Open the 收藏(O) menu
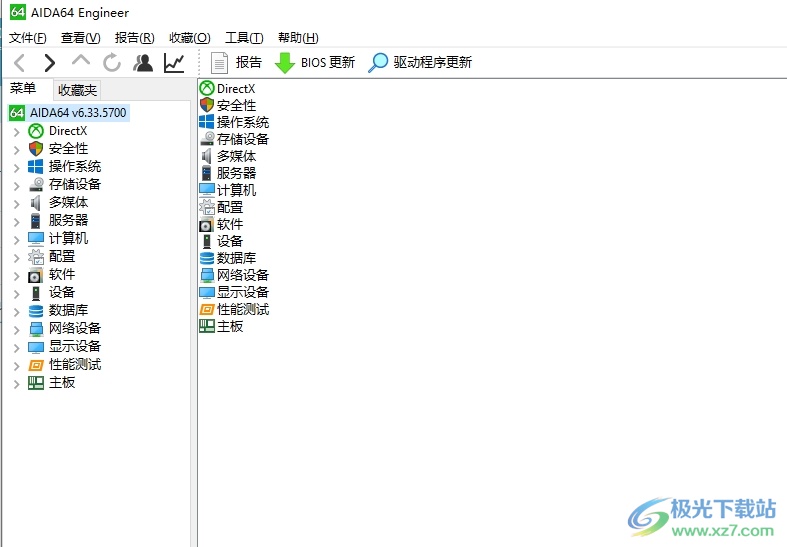The image size is (787, 547). tap(190, 38)
